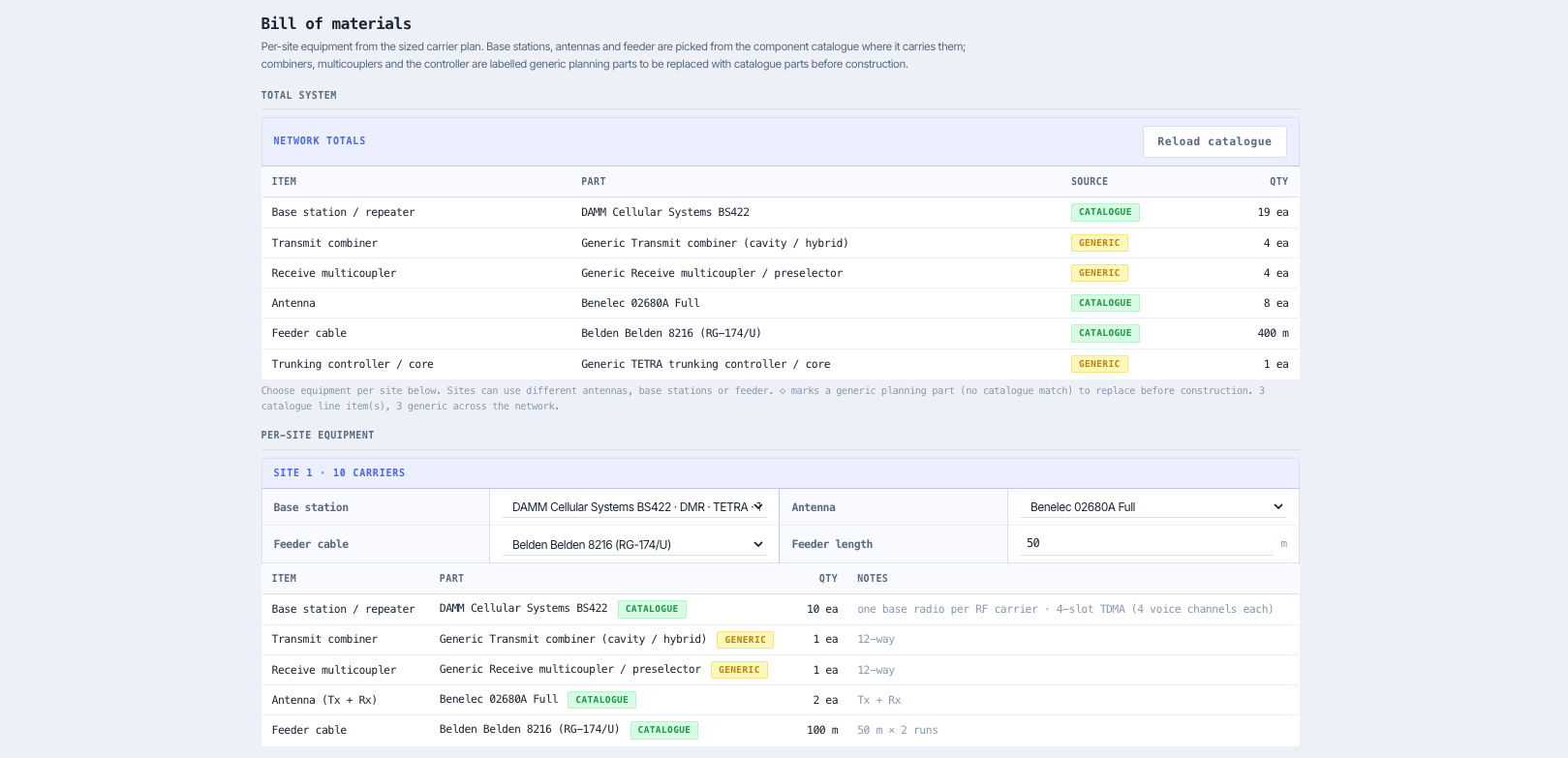Open the Site 1 Antenna dropdown

pyautogui.click(x=1153, y=506)
